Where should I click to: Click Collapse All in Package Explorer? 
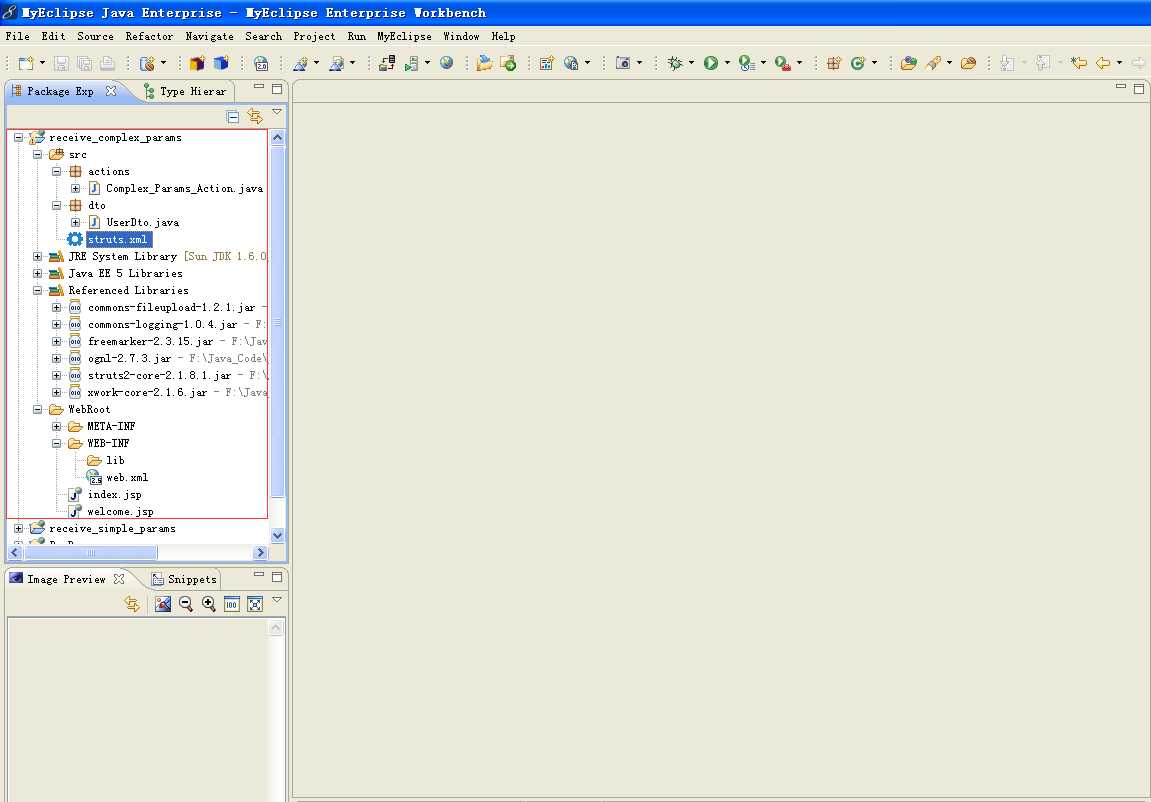tap(233, 117)
